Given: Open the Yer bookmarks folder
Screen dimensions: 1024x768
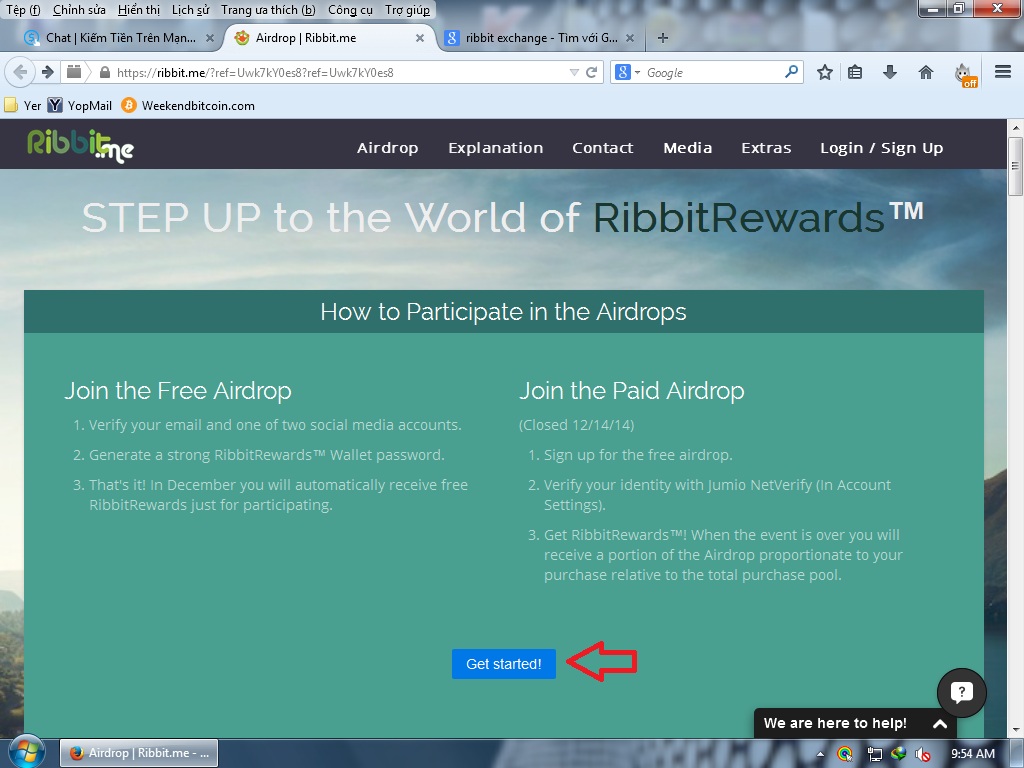Looking at the screenshot, I should [x=23, y=105].
